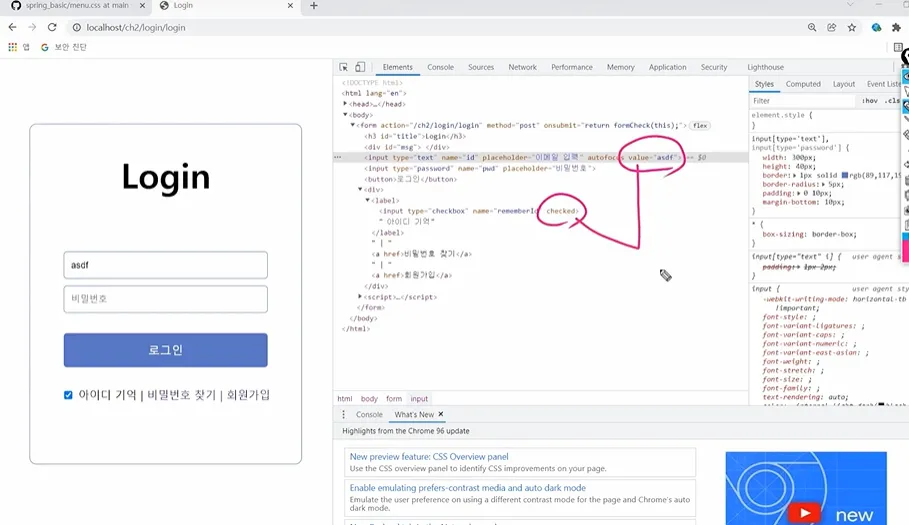Click the browser forward arrow

tap(32, 27)
